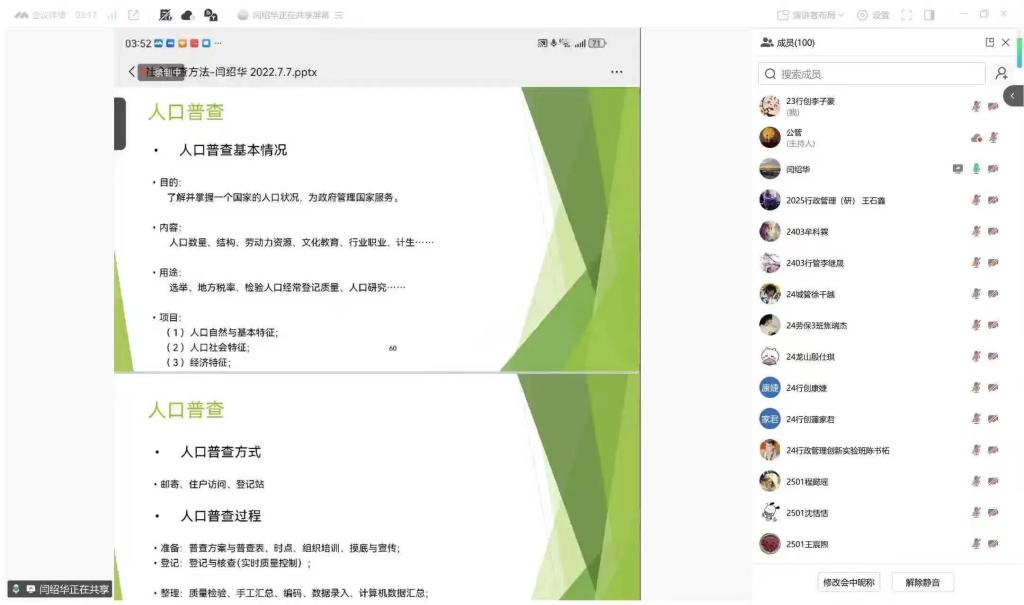Click the network signal strength icon
The height and width of the screenshot is (605, 1024).
111,15
